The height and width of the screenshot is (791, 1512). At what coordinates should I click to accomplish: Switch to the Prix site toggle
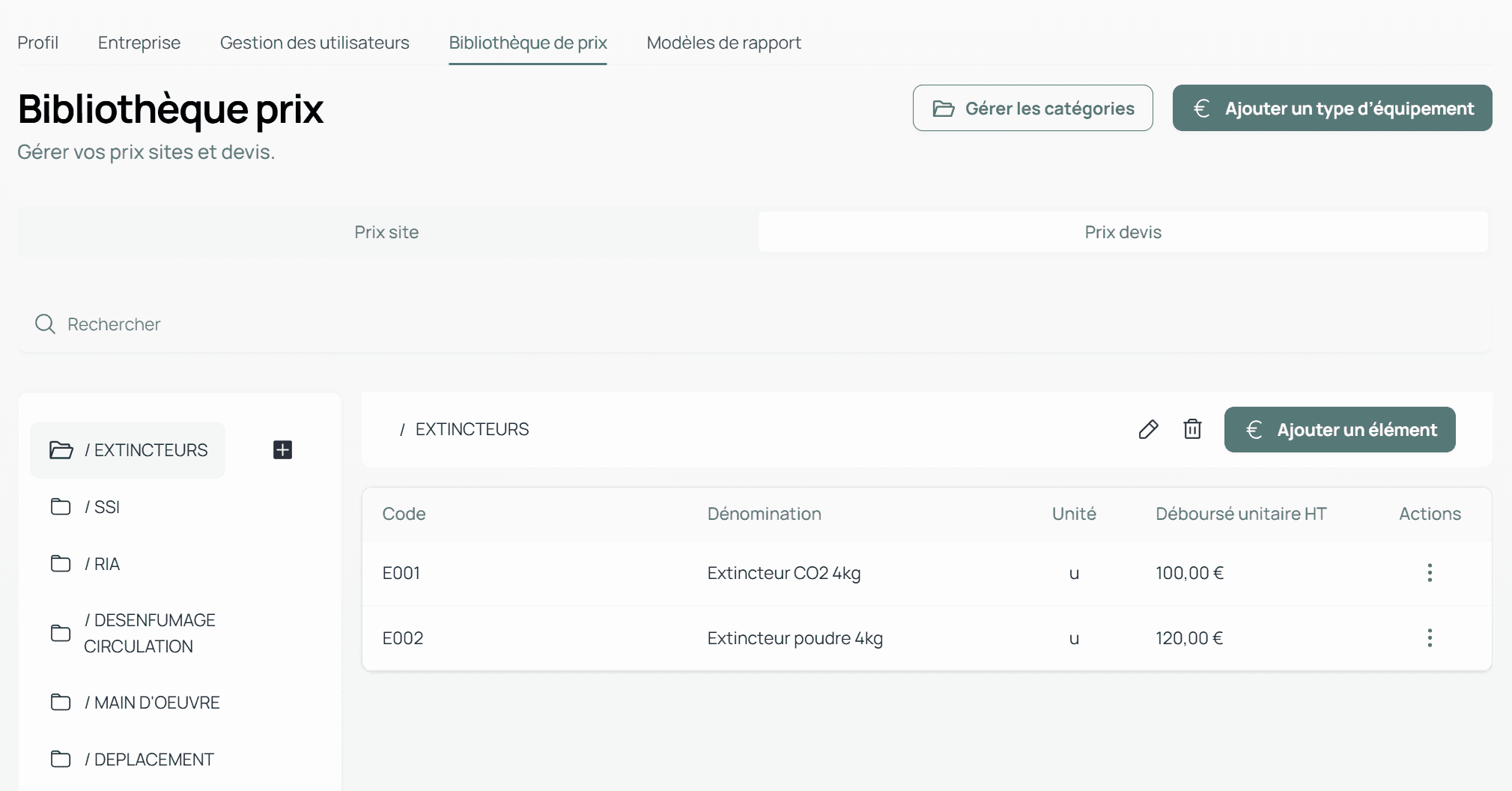(x=386, y=232)
